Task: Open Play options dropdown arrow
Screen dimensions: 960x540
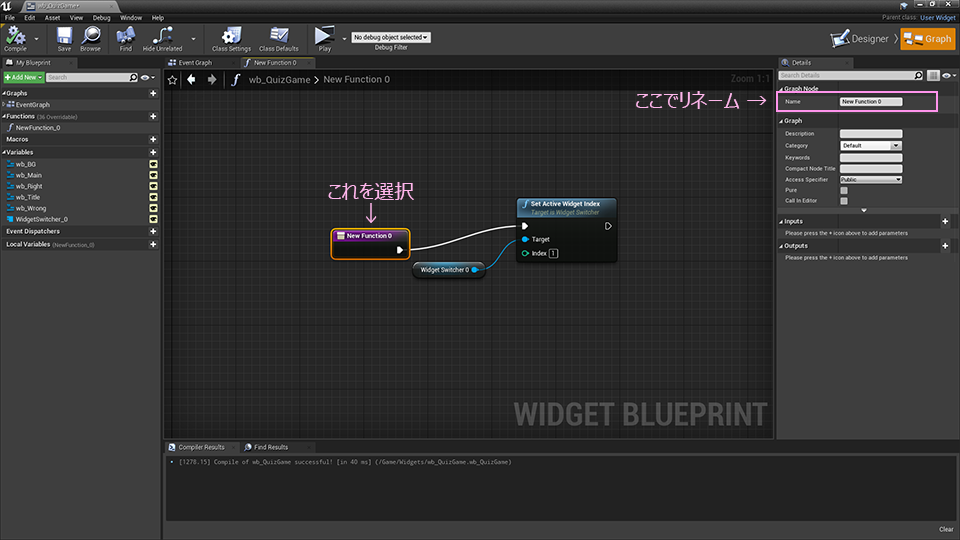Action: pyautogui.click(x=344, y=39)
